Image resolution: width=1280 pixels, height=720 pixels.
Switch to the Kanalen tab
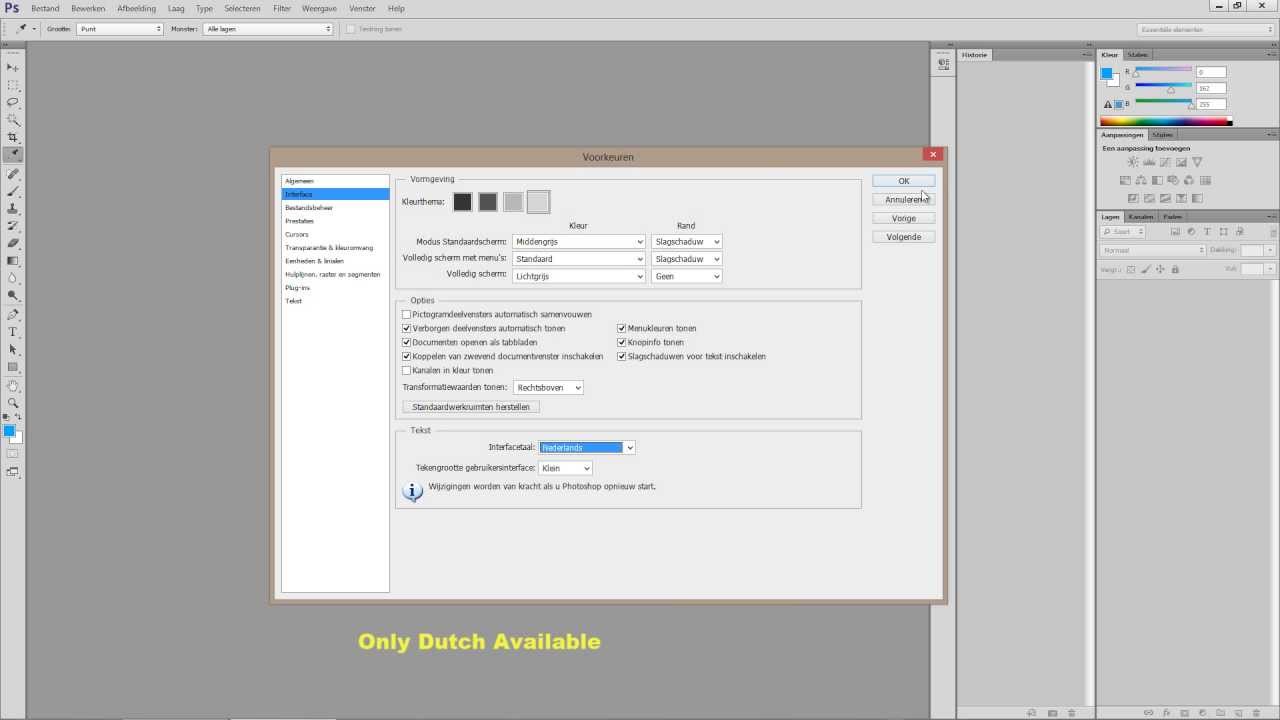point(1141,216)
